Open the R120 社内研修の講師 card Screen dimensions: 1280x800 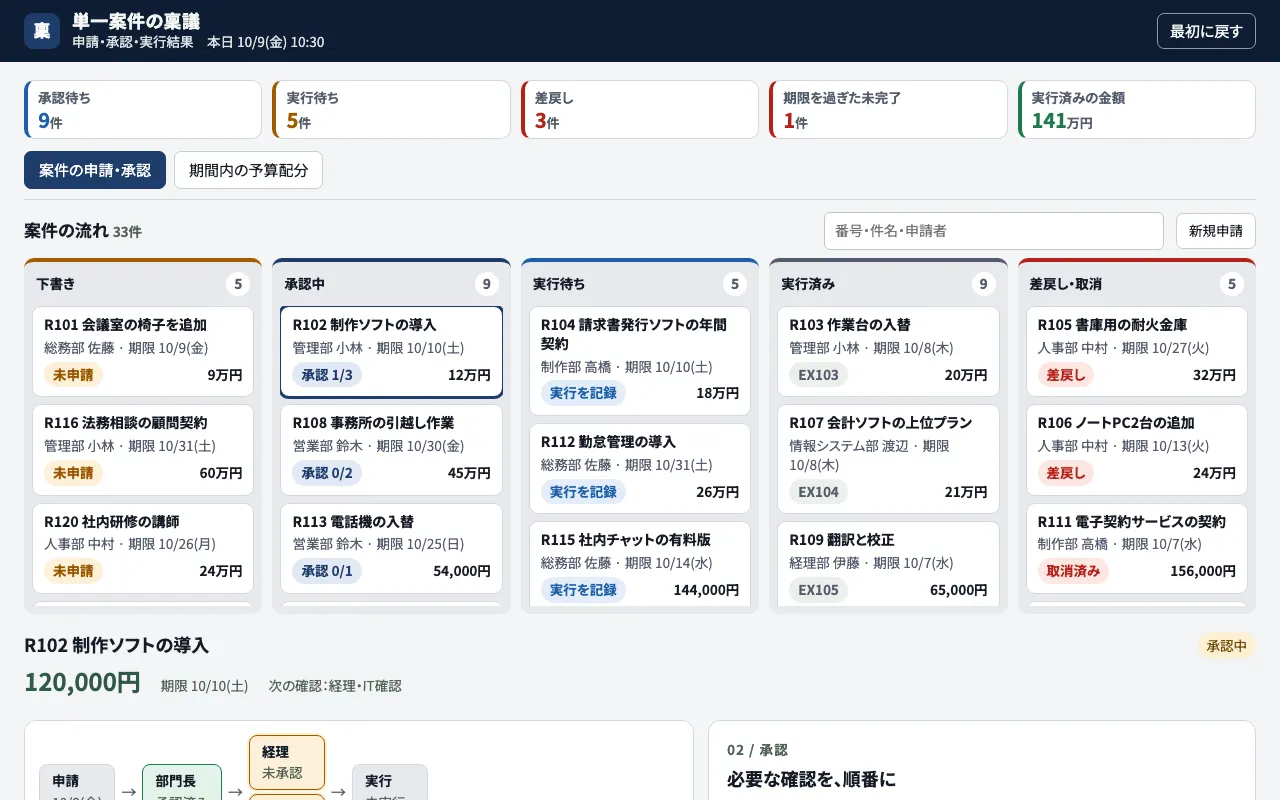click(143, 549)
